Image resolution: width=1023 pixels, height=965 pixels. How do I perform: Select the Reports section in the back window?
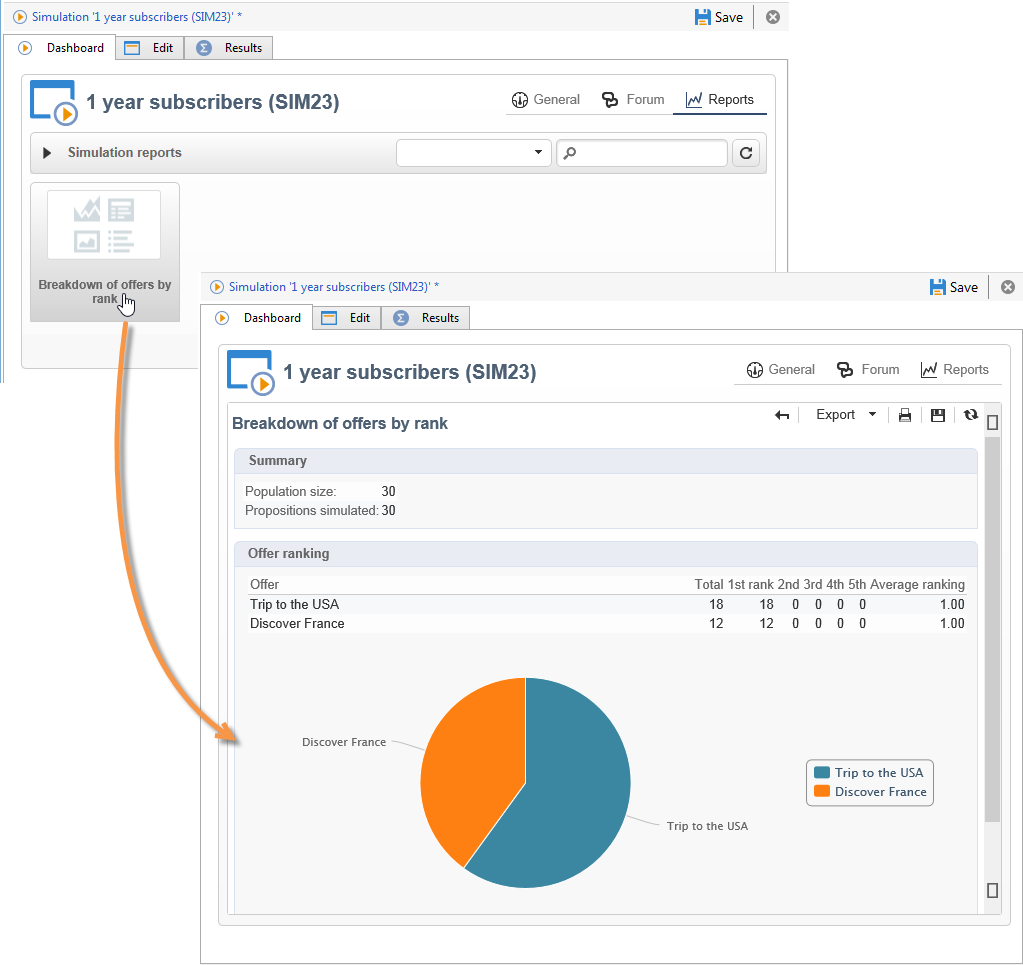720,99
